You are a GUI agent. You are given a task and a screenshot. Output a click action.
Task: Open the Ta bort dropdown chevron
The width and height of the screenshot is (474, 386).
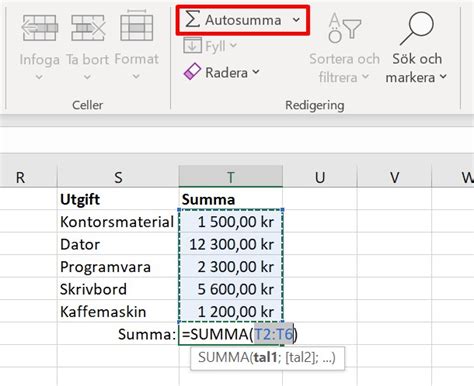(87, 77)
